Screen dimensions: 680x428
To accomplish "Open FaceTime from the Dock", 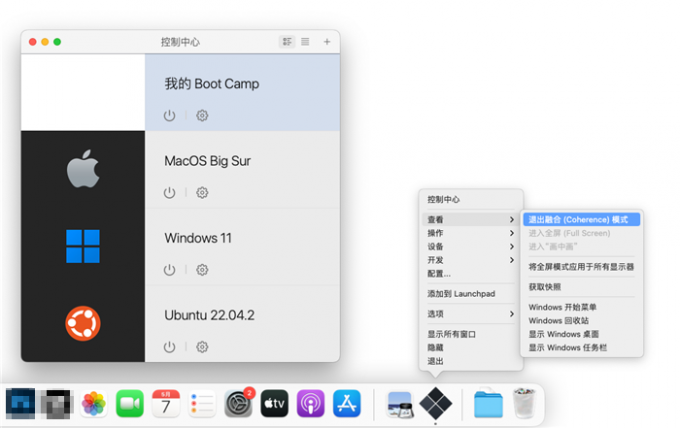I will [130, 403].
